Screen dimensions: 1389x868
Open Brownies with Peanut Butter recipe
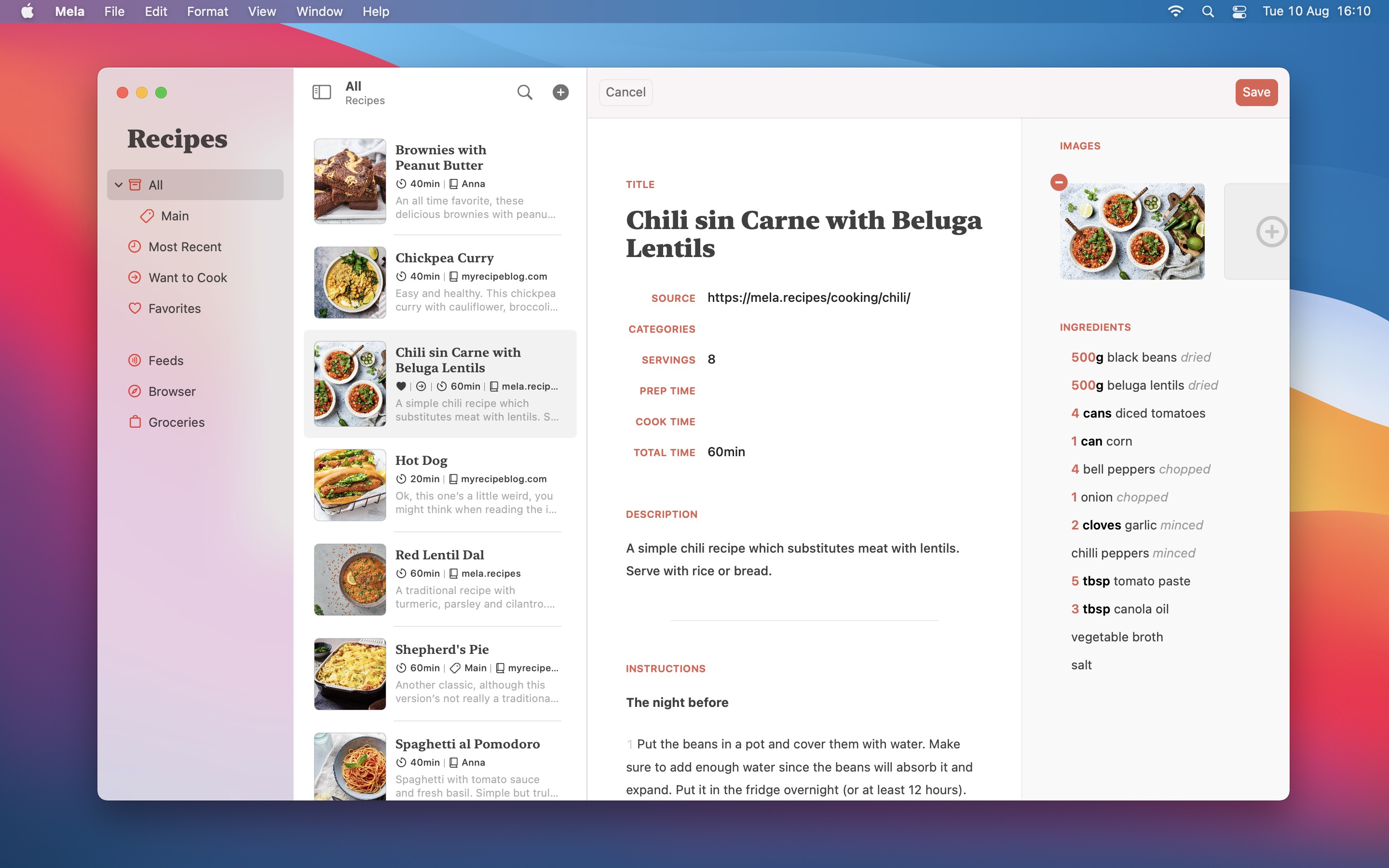[x=440, y=181]
